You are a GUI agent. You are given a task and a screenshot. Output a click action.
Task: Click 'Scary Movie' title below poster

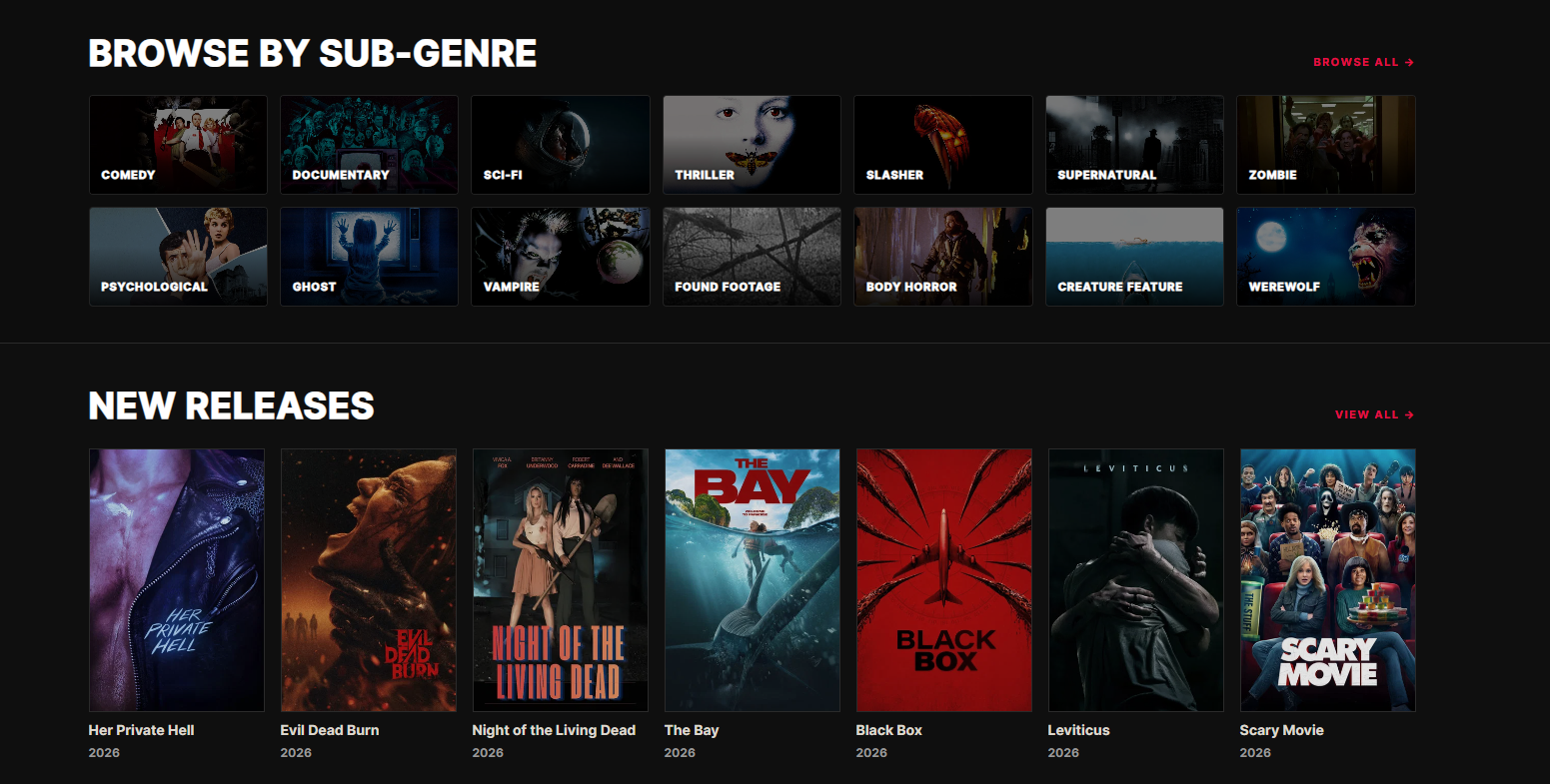point(1282,730)
